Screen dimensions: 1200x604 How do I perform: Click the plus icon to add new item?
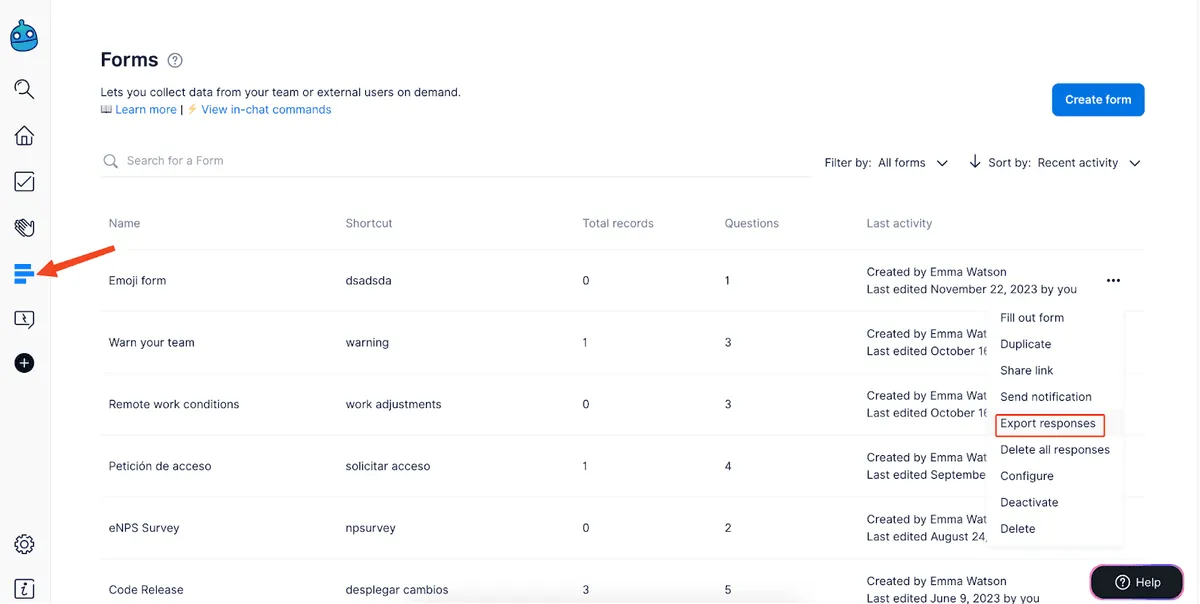click(23, 363)
